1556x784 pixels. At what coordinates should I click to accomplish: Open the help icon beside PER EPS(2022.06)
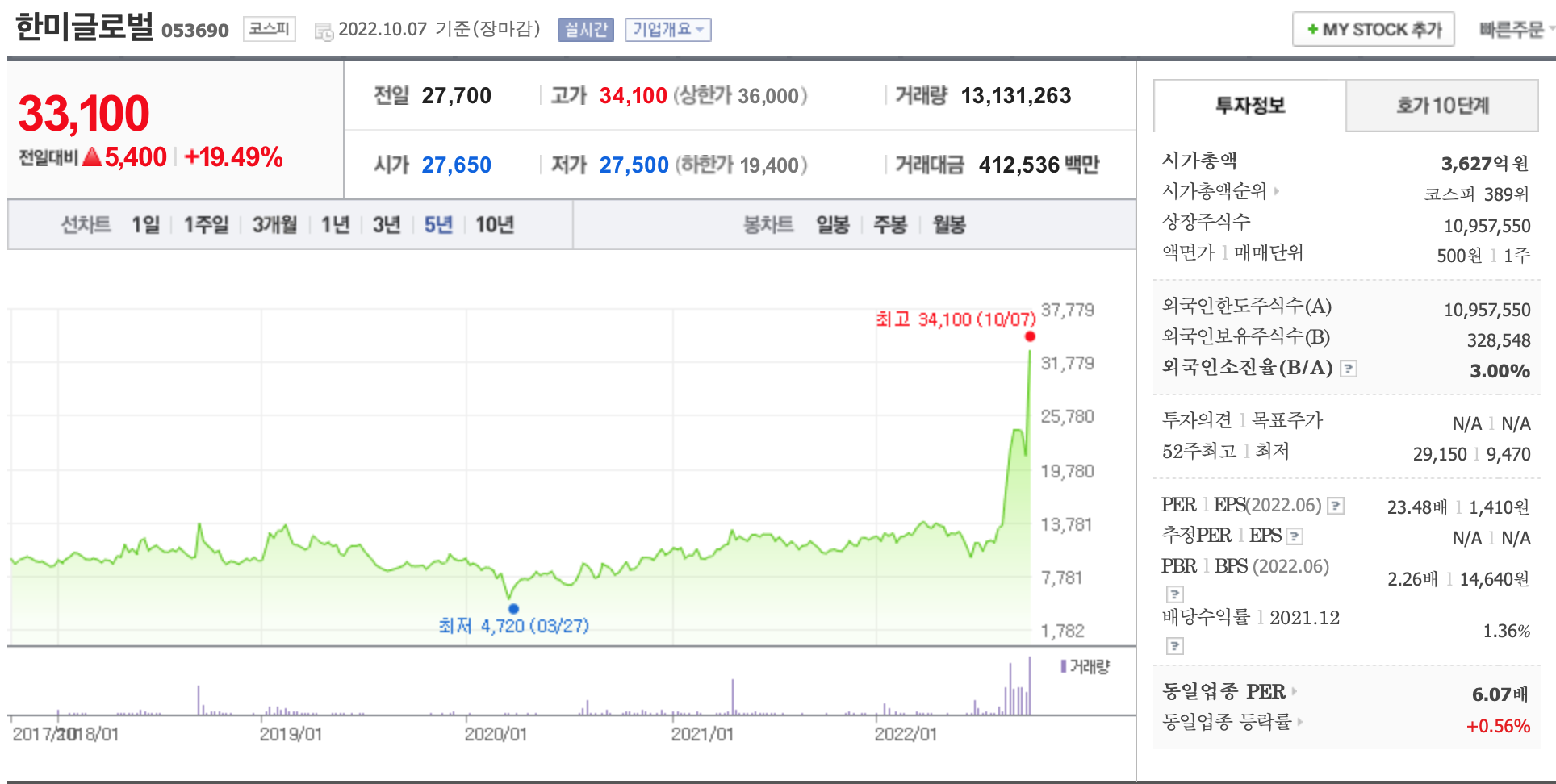(1336, 506)
